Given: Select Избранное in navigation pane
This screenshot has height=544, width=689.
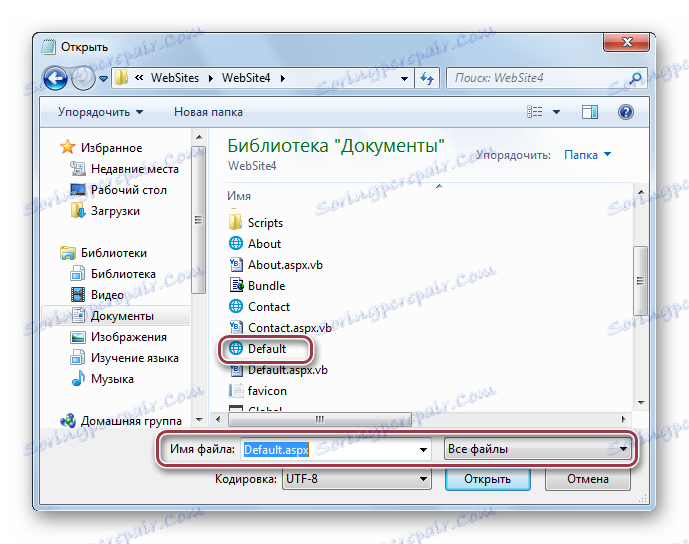Looking at the screenshot, I should click(x=111, y=148).
